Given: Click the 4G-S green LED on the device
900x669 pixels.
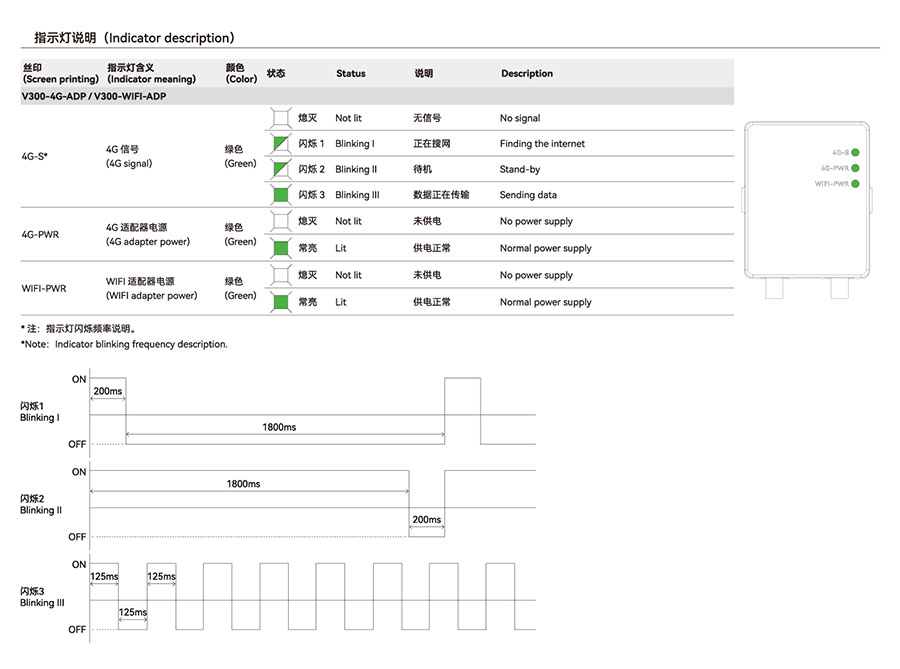Looking at the screenshot, I should (856, 152).
